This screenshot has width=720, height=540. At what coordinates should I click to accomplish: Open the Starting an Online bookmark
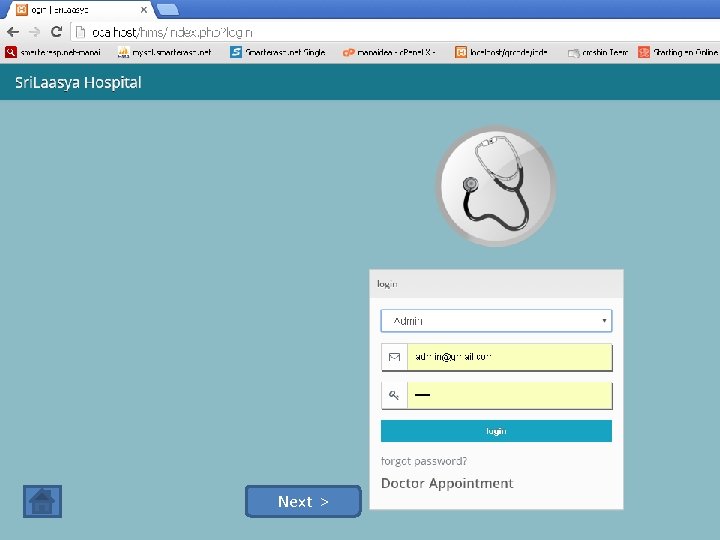click(x=678, y=52)
